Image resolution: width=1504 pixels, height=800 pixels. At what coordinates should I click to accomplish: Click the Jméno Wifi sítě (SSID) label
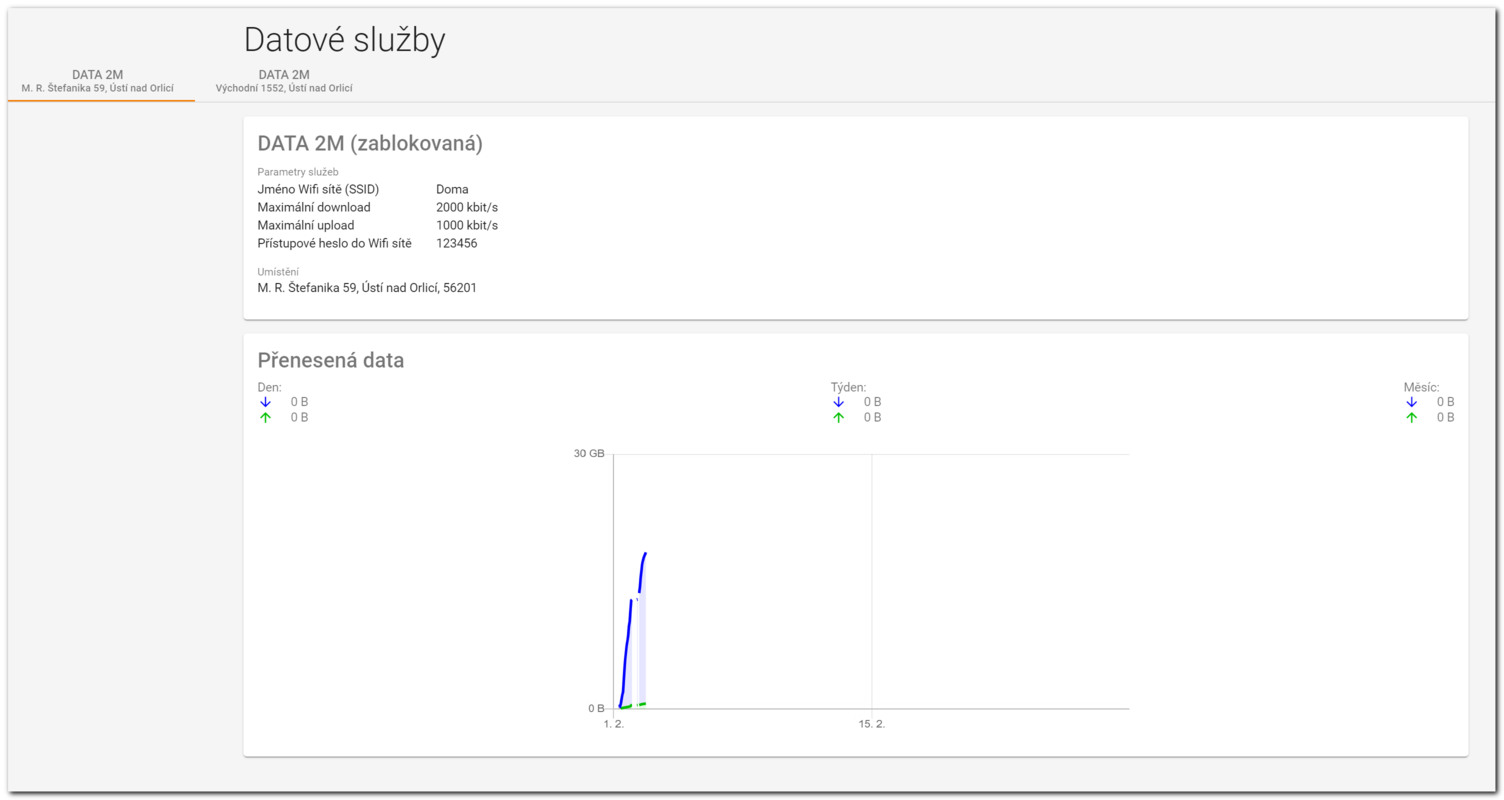[x=318, y=189]
